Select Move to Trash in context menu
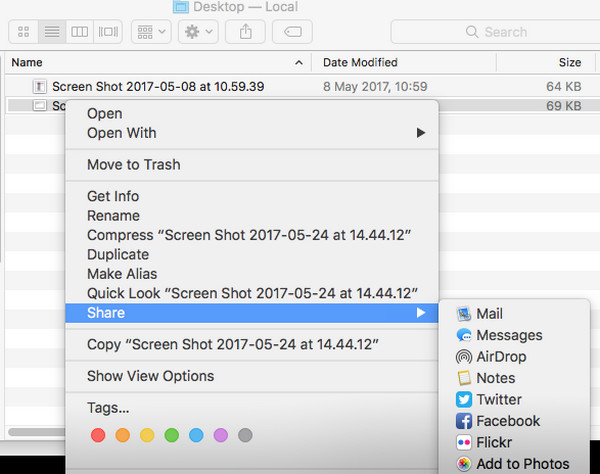600x474 pixels. click(134, 164)
